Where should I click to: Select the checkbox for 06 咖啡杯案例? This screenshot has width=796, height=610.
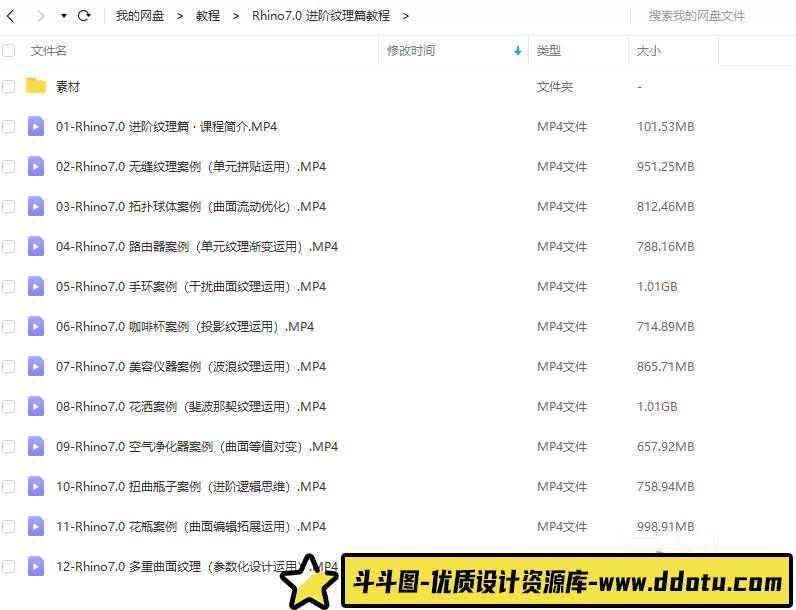[9, 326]
